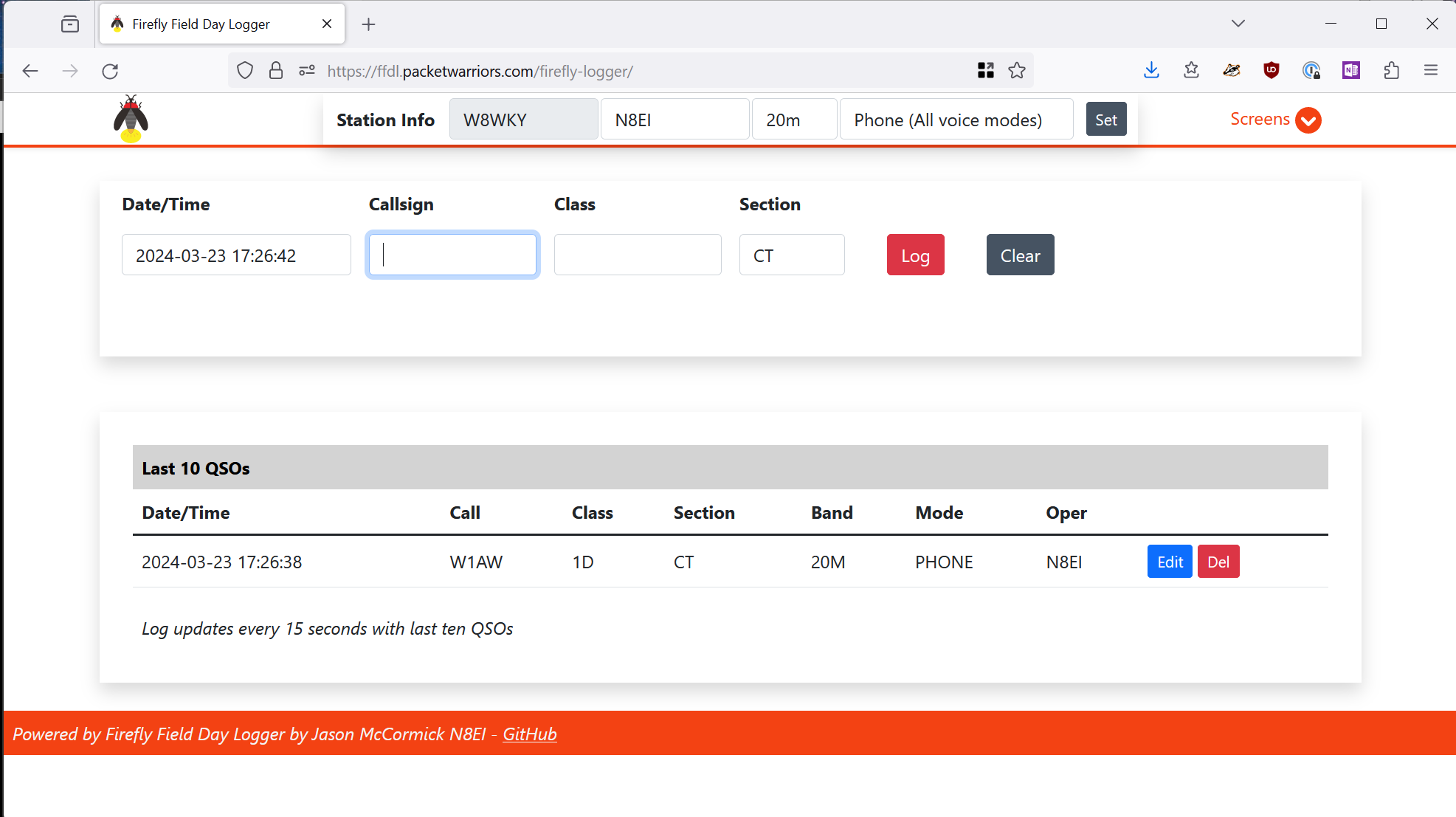Expand the Screens dropdown menu

(1275, 120)
